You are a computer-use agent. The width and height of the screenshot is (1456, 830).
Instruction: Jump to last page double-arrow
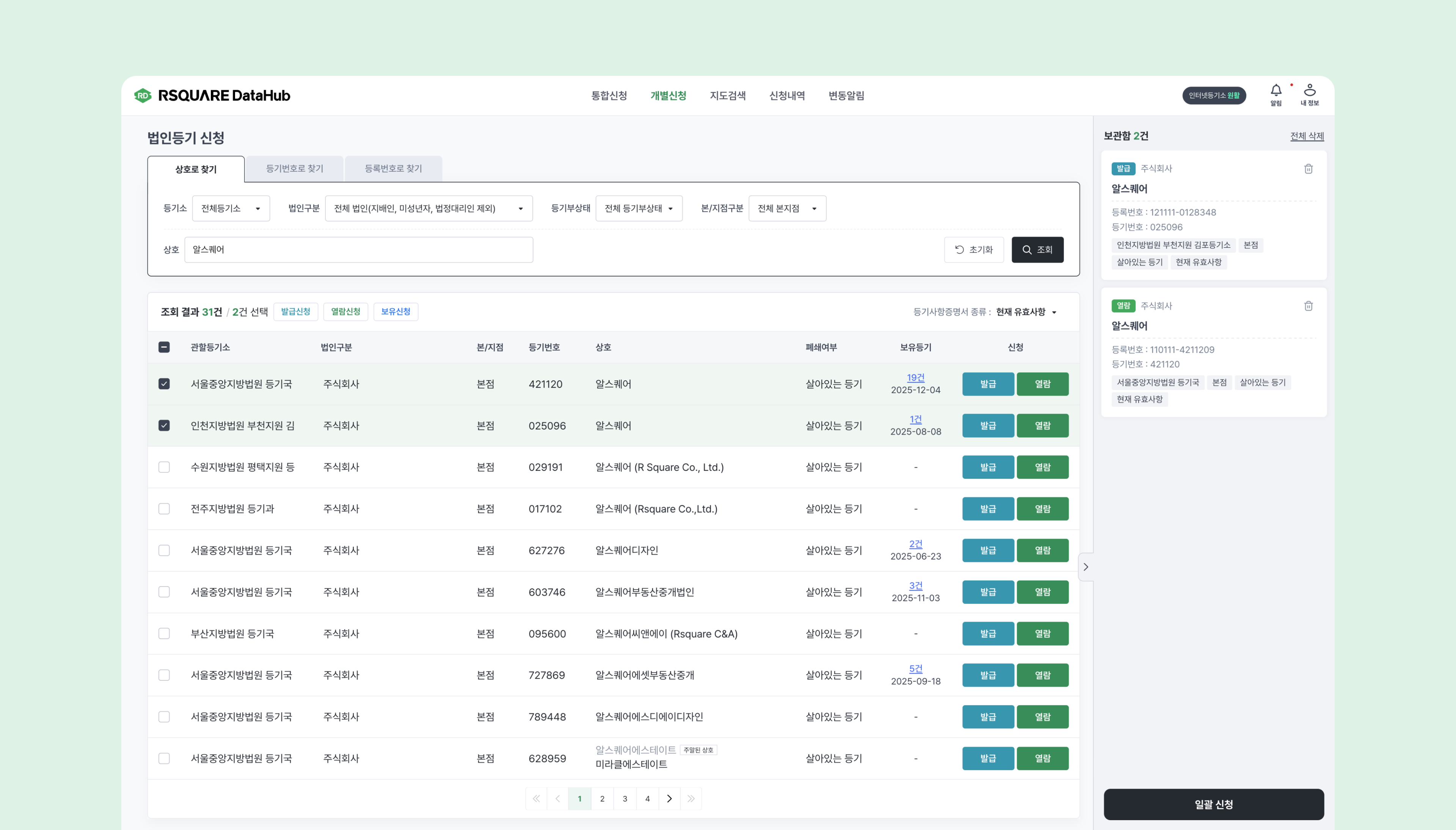pos(690,799)
